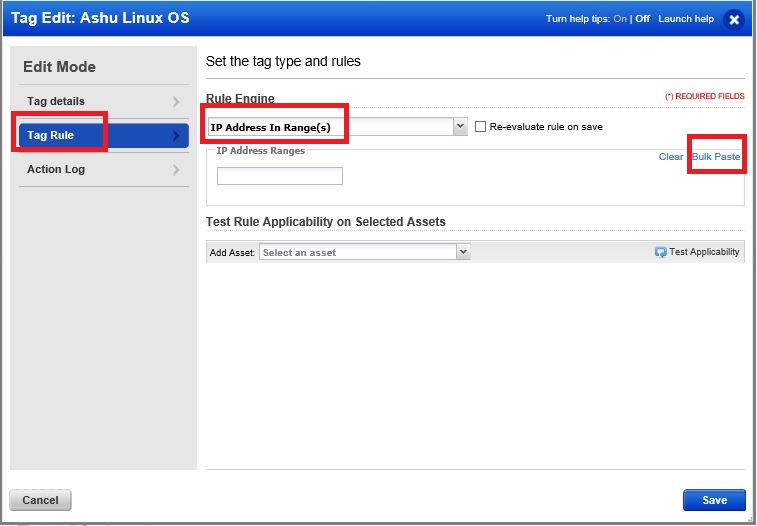
Task: Open the Action Log section
Action: [x=104, y=169]
